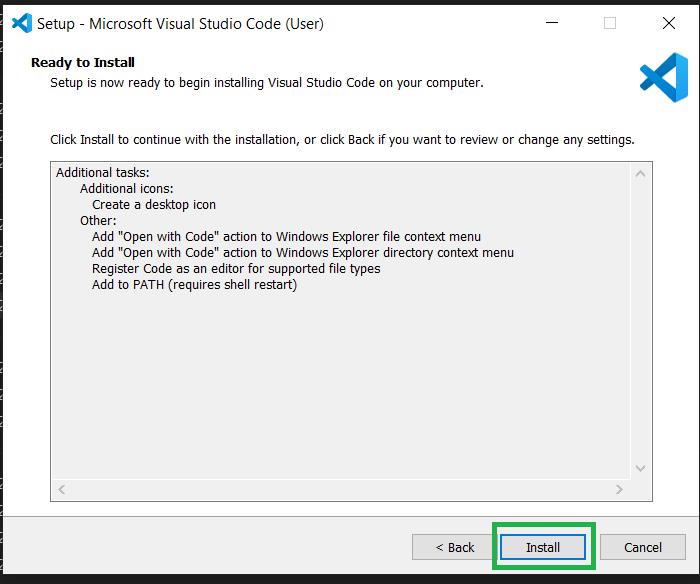
Task: Select "Register Code as an editor" line
Action: [236, 269]
